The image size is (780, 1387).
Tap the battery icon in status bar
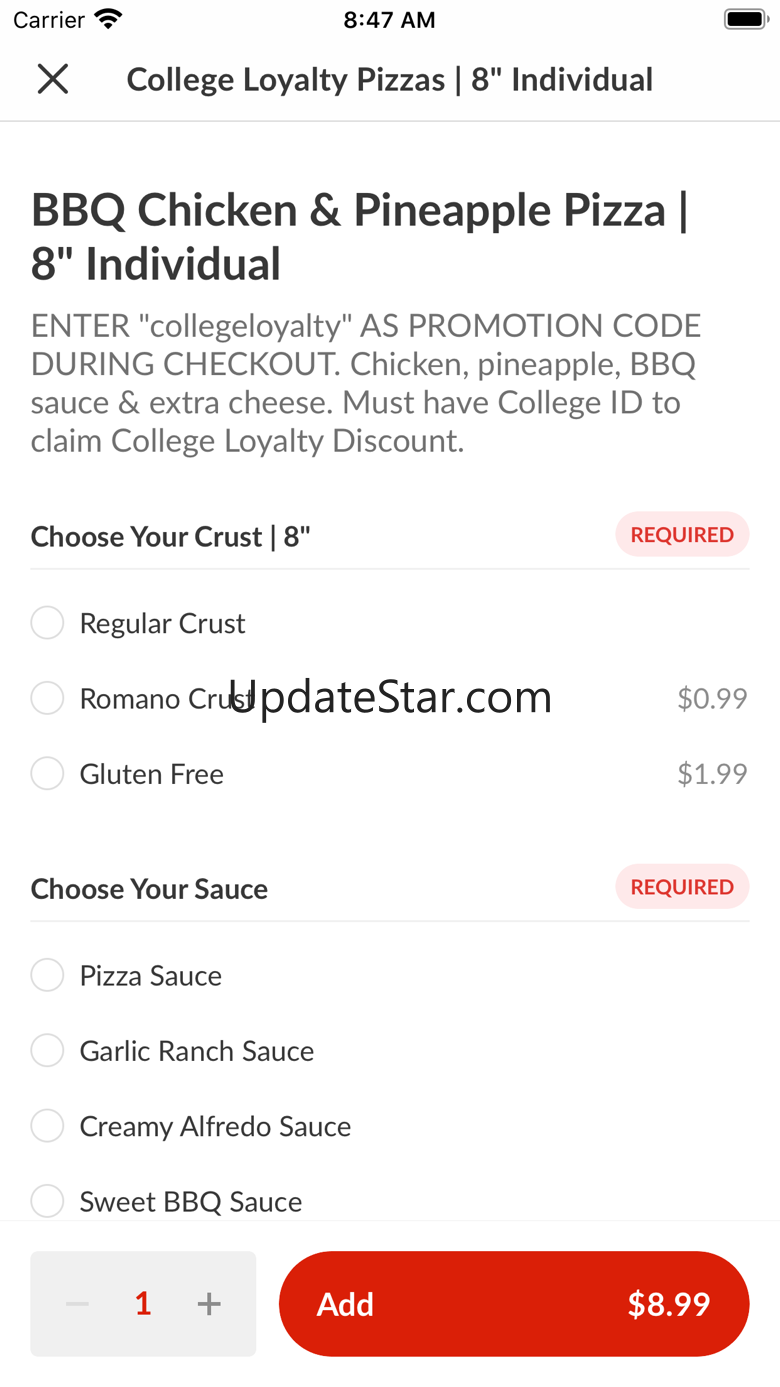(745, 19)
